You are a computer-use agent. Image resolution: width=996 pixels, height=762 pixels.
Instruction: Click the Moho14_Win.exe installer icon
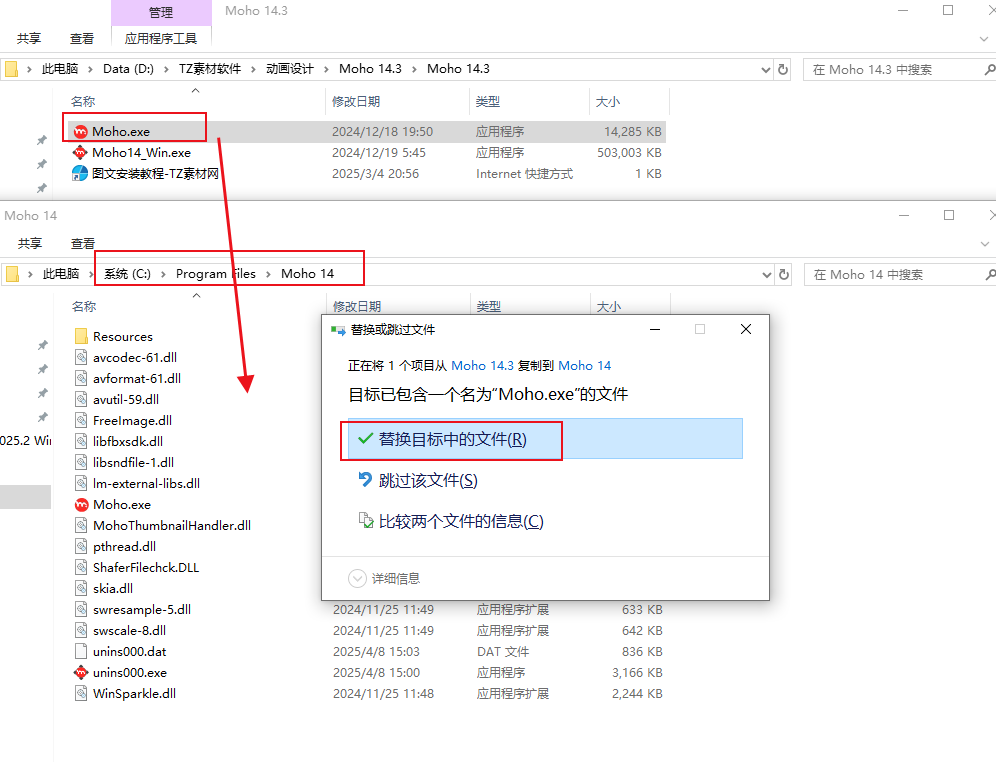81,152
